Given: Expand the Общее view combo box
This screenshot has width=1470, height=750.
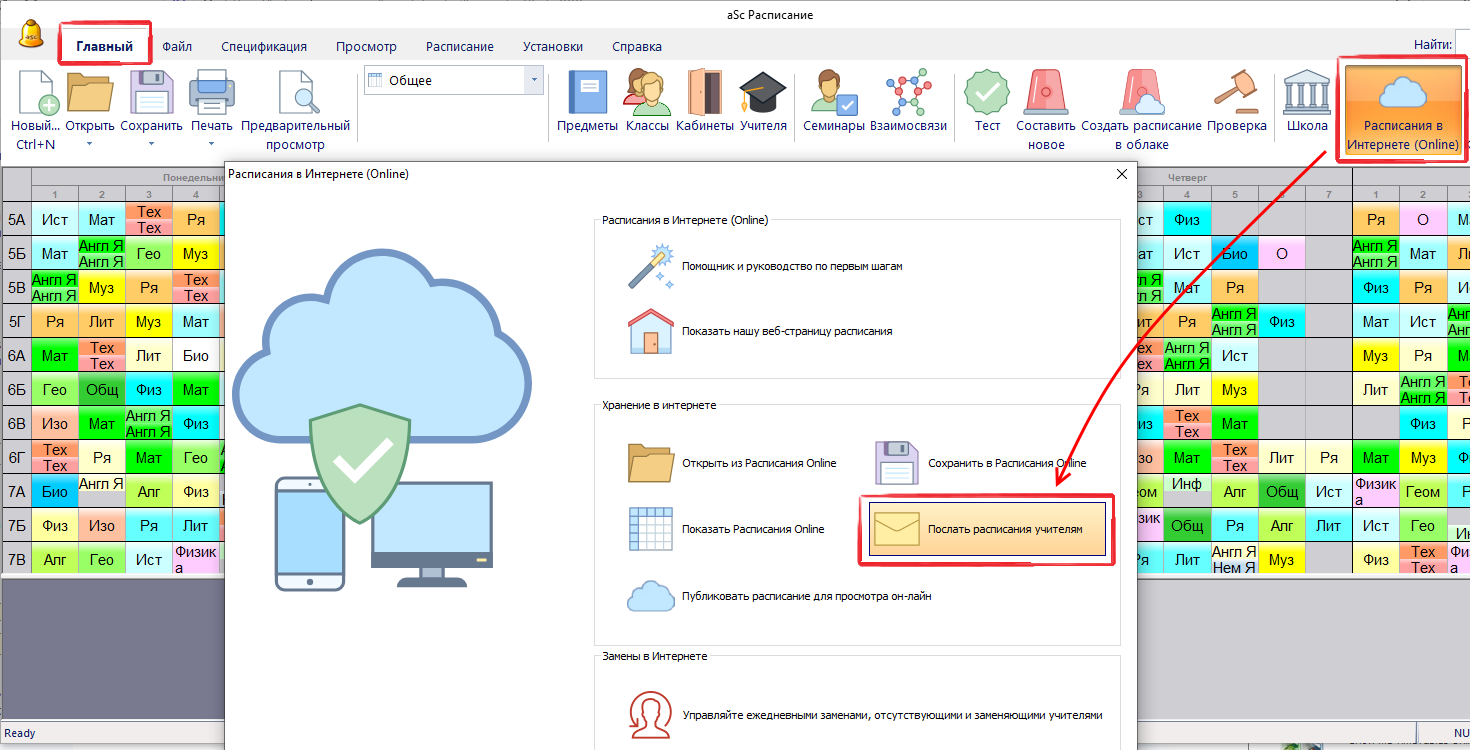Looking at the screenshot, I should coord(534,80).
